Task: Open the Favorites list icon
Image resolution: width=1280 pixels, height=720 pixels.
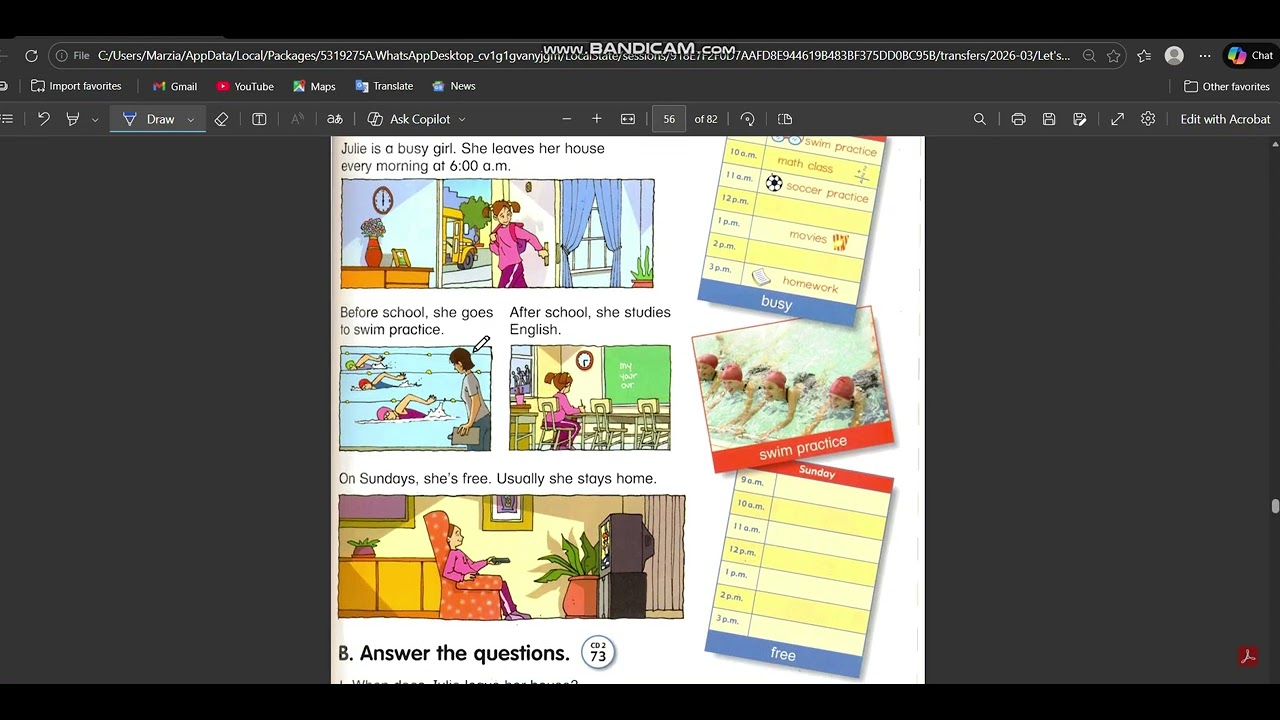Action: click(x=1144, y=56)
